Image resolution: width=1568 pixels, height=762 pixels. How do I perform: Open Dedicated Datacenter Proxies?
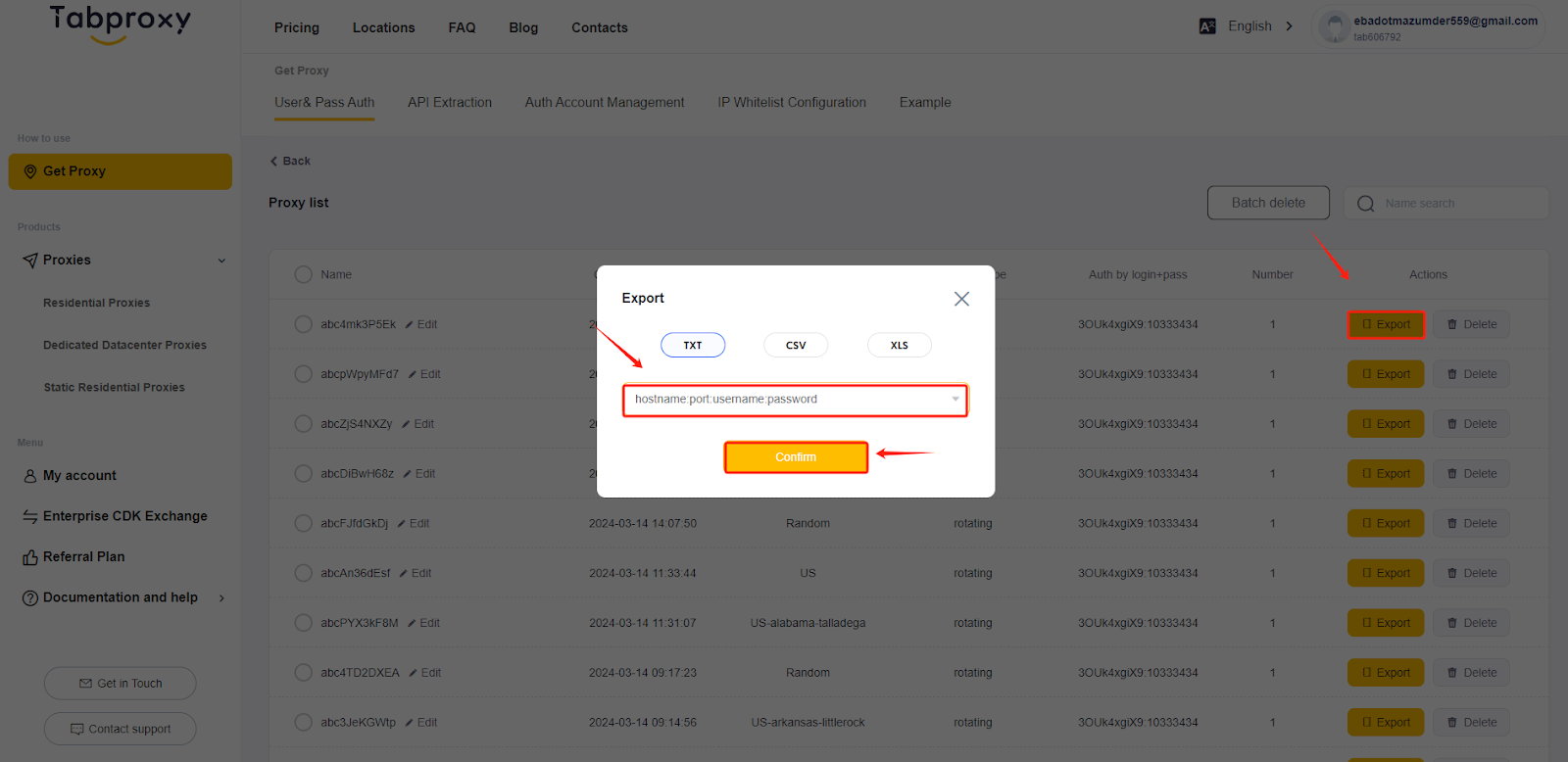click(x=124, y=345)
